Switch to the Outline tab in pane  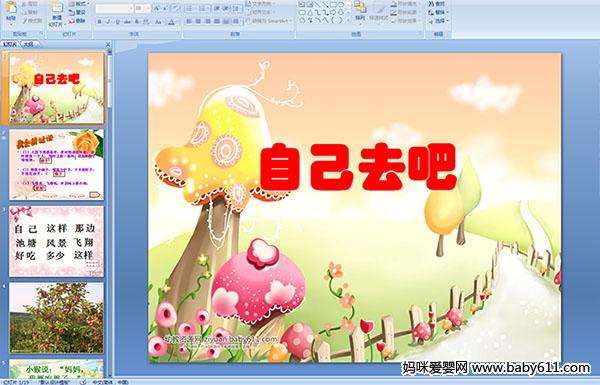coord(28,44)
